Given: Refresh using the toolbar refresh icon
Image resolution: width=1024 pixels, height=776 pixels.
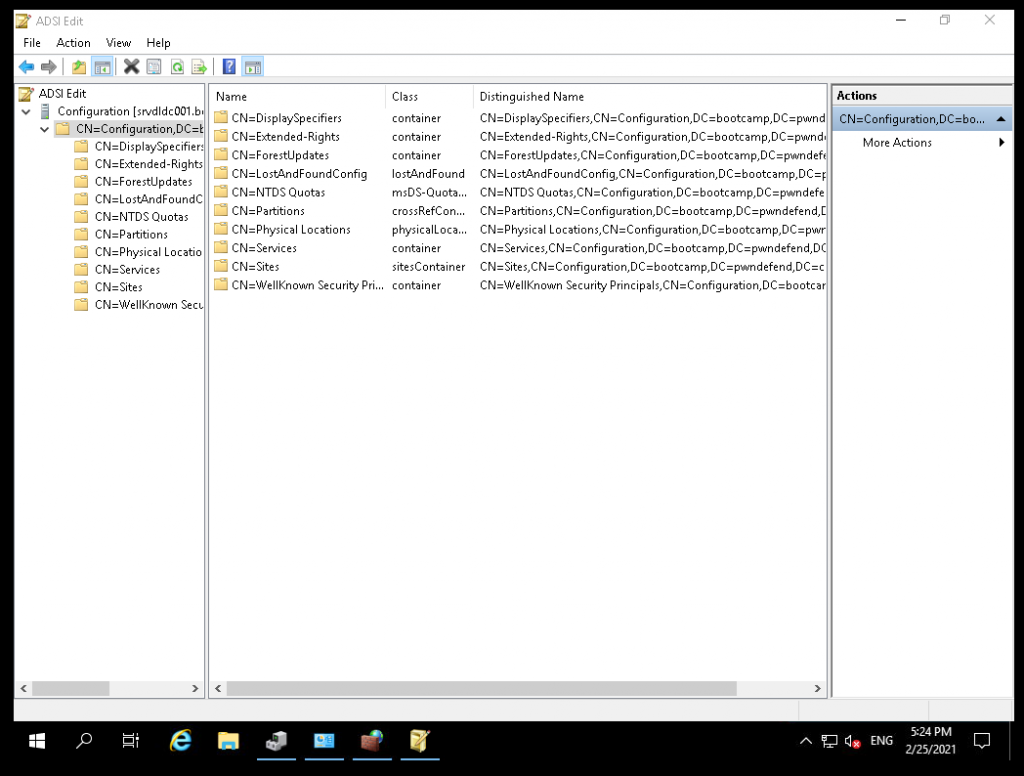Looking at the screenshot, I should [177, 66].
